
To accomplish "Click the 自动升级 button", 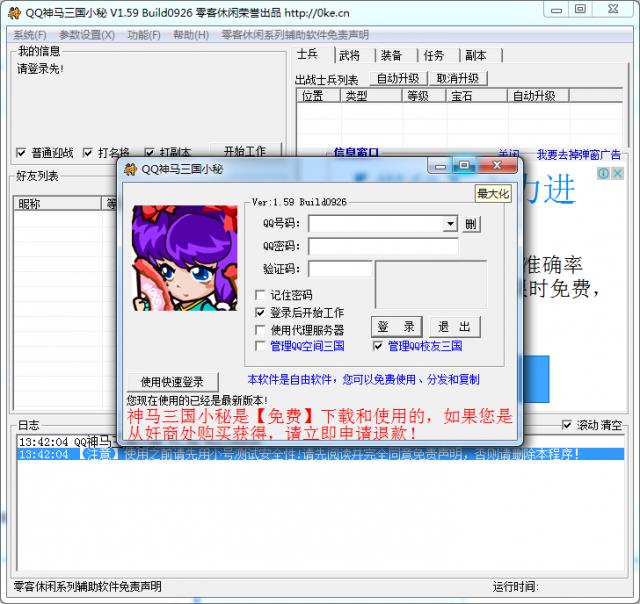I will pos(398,78).
